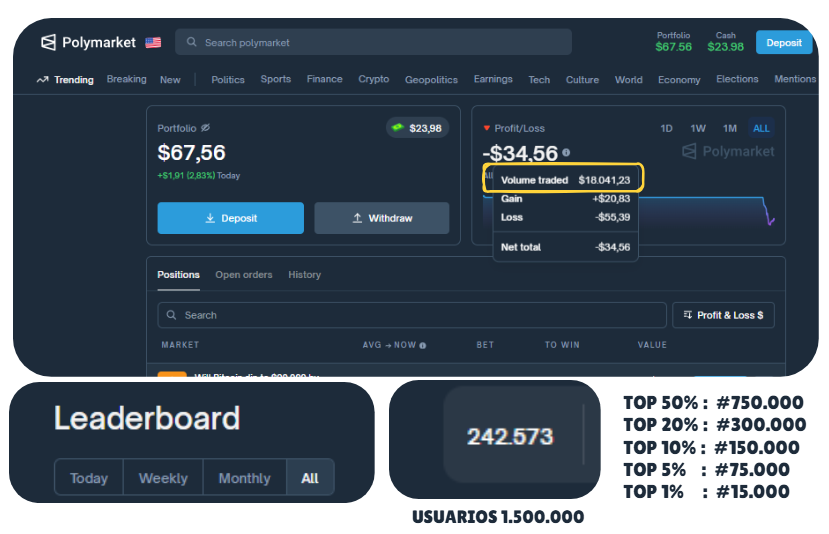Open the US flag region selector
This screenshot has width=829, height=534.
(153, 43)
